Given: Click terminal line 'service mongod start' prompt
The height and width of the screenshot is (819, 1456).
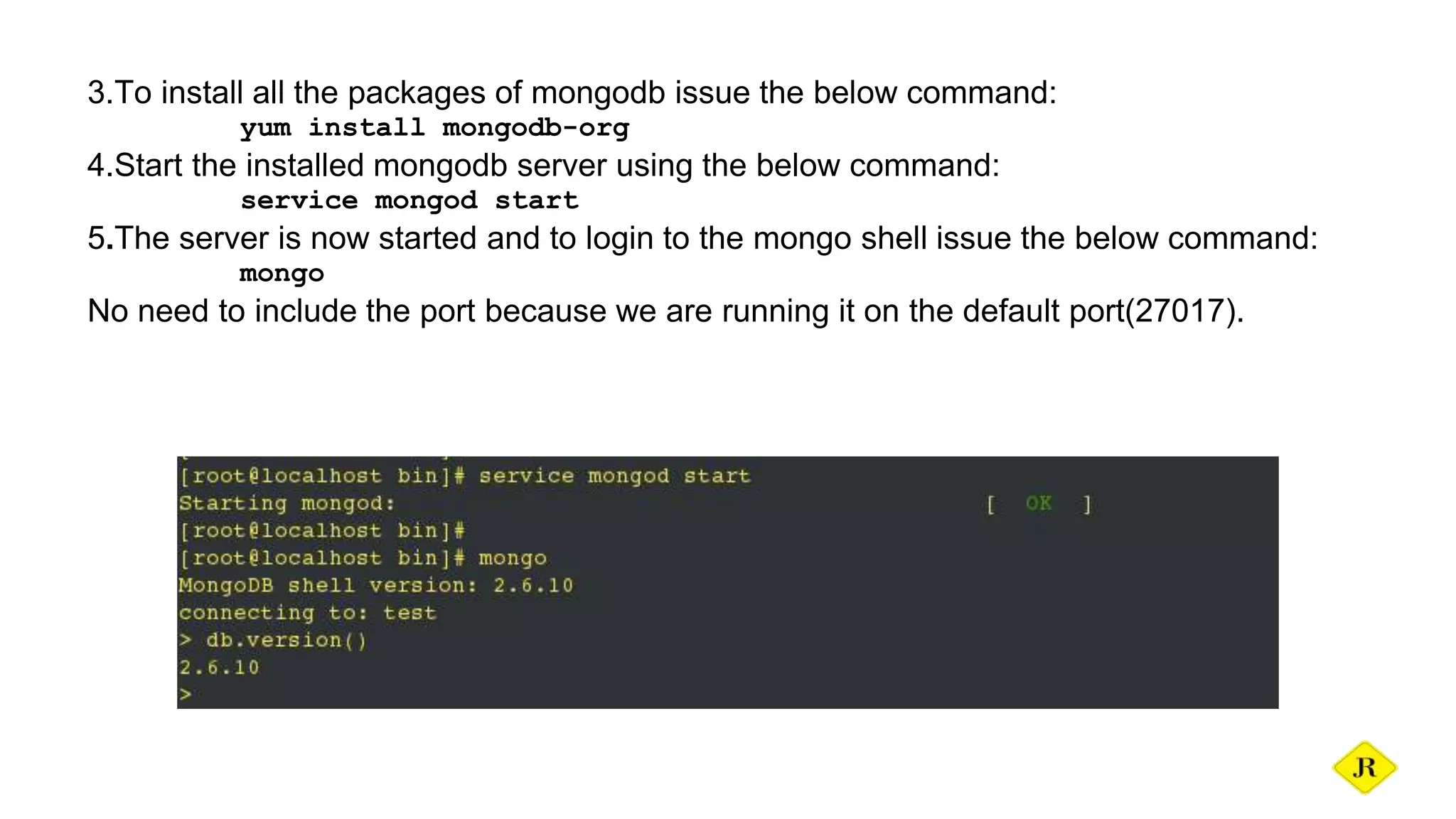Looking at the screenshot, I should (x=464, y=476).
